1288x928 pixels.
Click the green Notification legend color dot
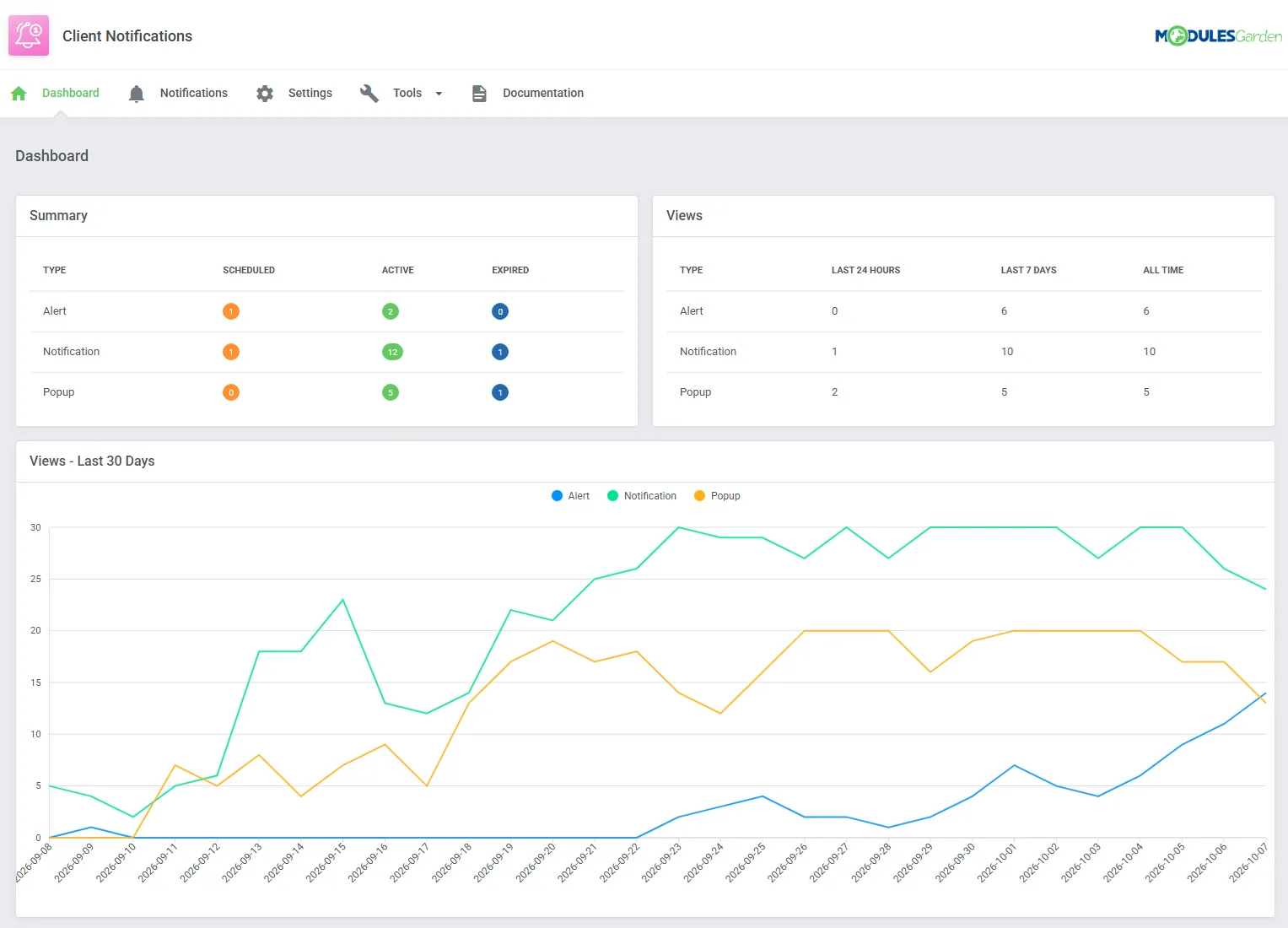click(612, 496)
